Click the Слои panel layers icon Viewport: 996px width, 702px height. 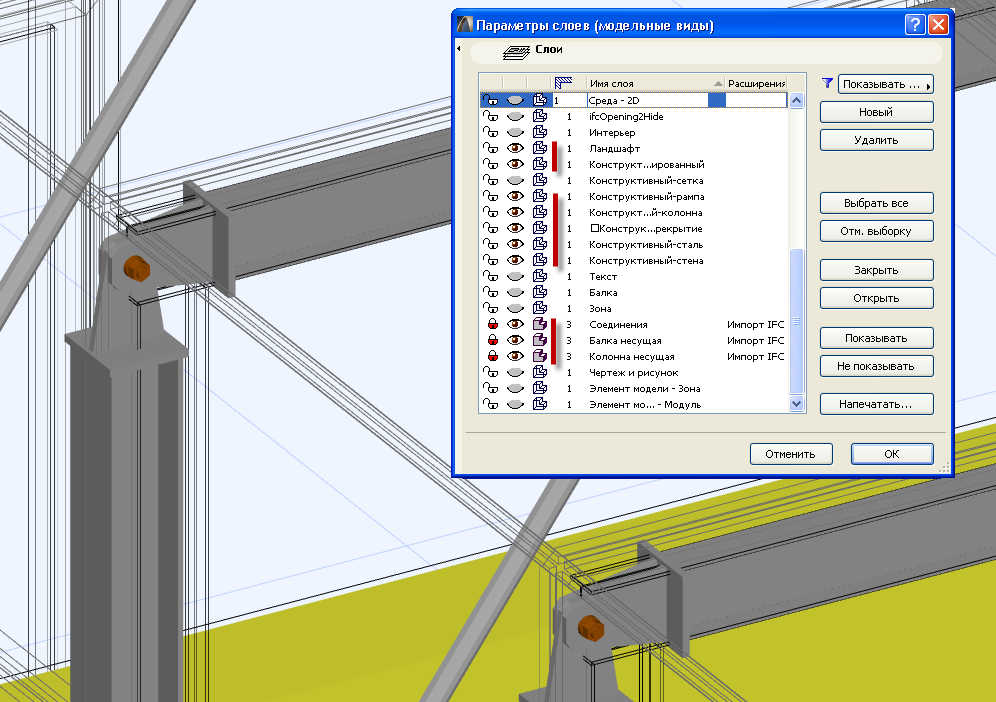516,52
